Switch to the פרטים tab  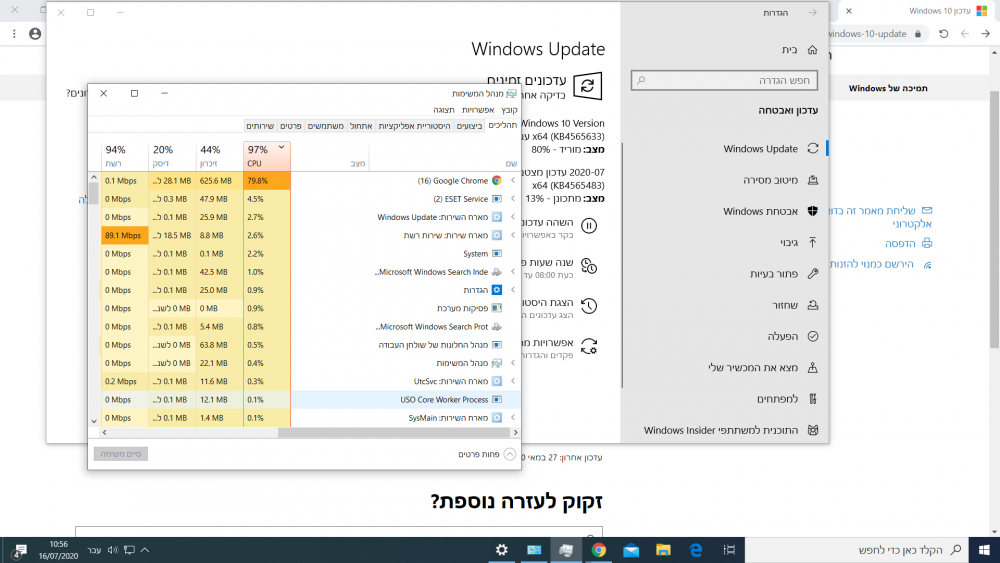(x=291, y=126)
